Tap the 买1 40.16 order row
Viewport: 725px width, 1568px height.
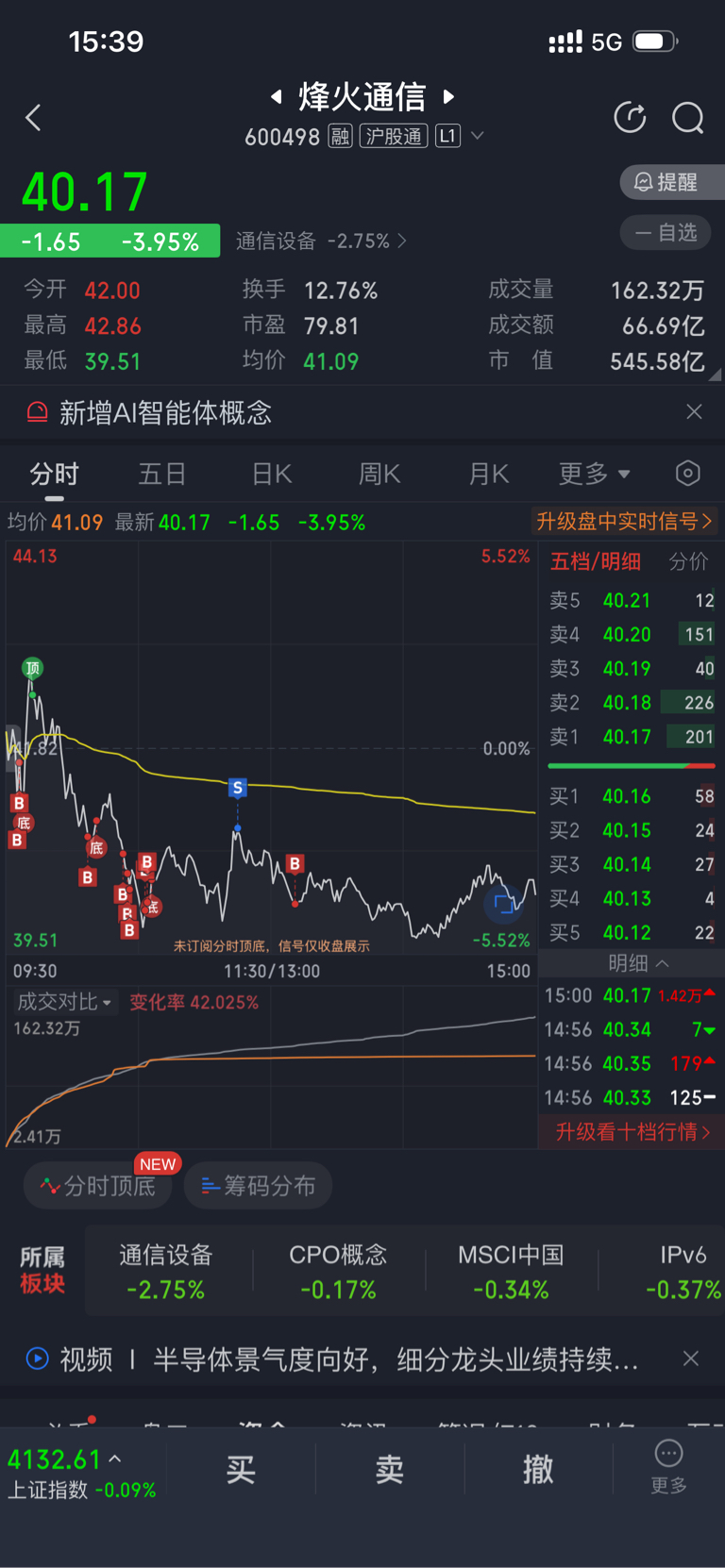(x=632, y=797)
